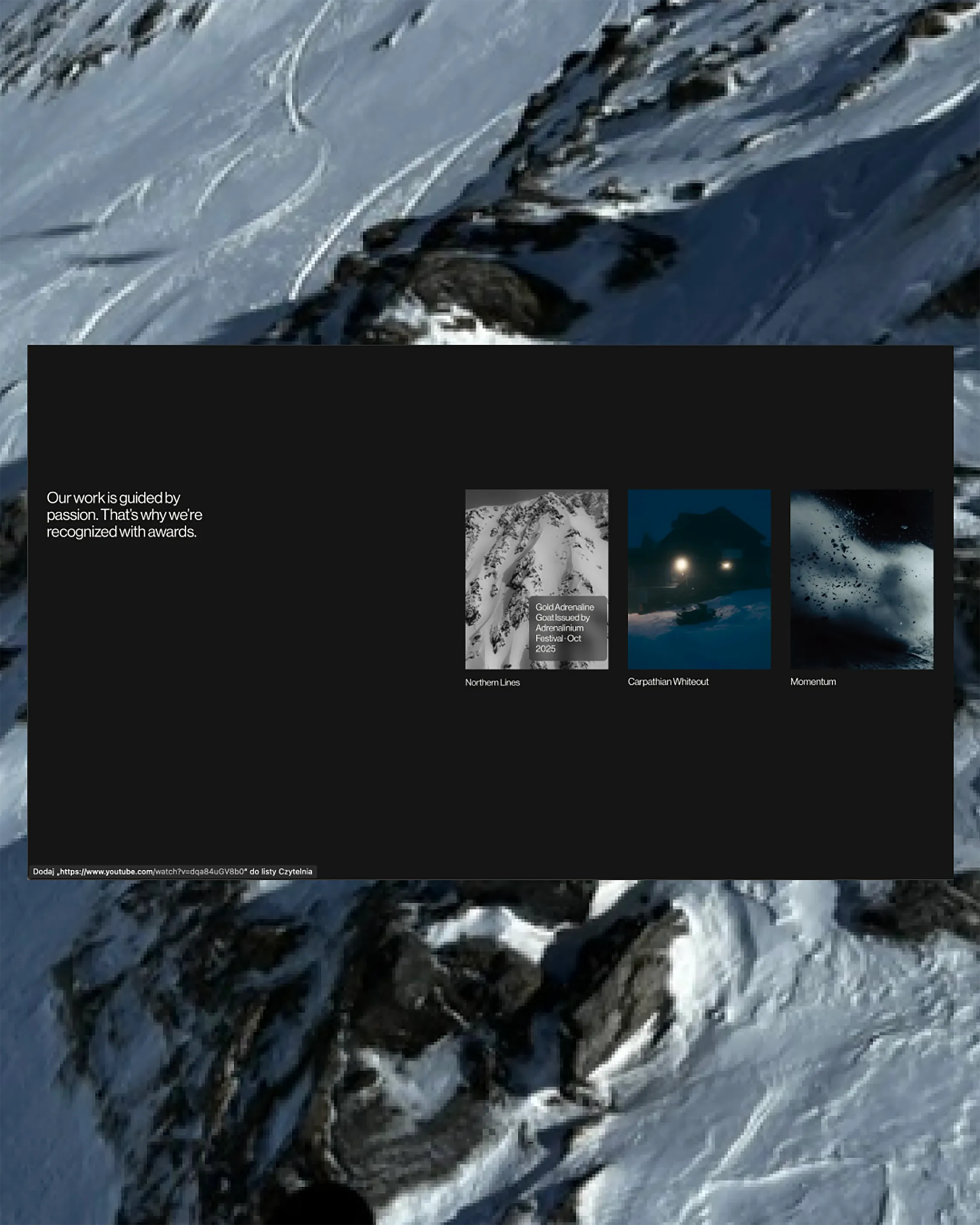980x1225 pixels.
Task: Click the word Dodaj in the status bar
Action: point(43,871)
